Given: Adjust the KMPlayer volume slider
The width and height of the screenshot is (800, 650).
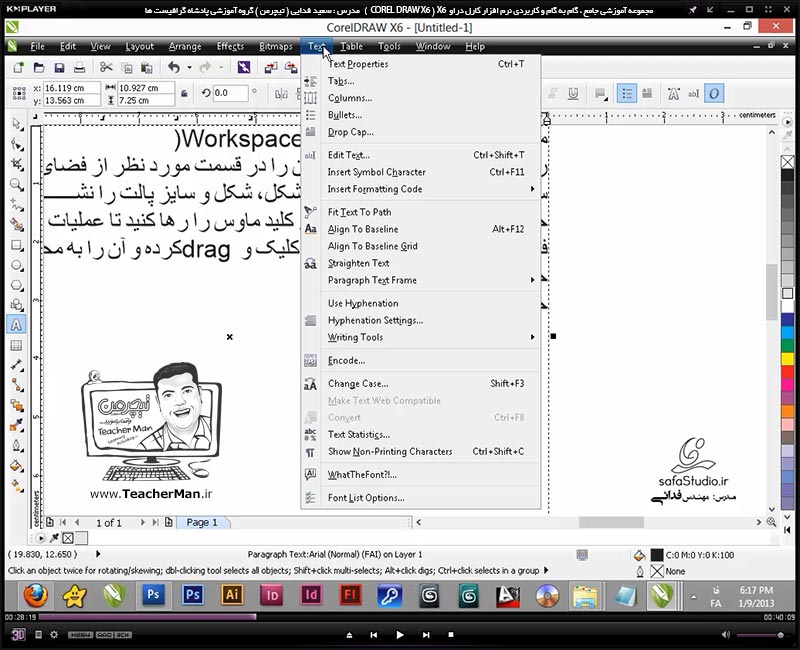Looking at the screenshot, I should click(760, 635).
